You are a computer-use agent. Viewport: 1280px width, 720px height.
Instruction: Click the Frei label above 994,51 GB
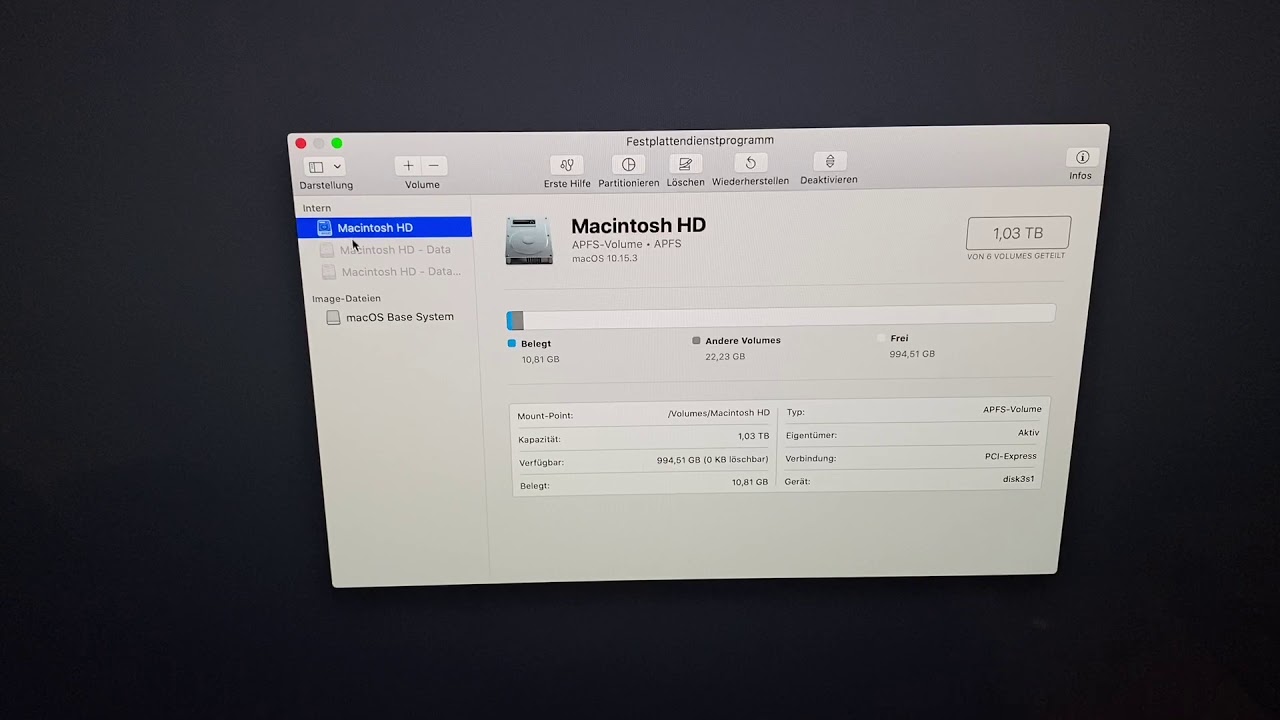899,339
